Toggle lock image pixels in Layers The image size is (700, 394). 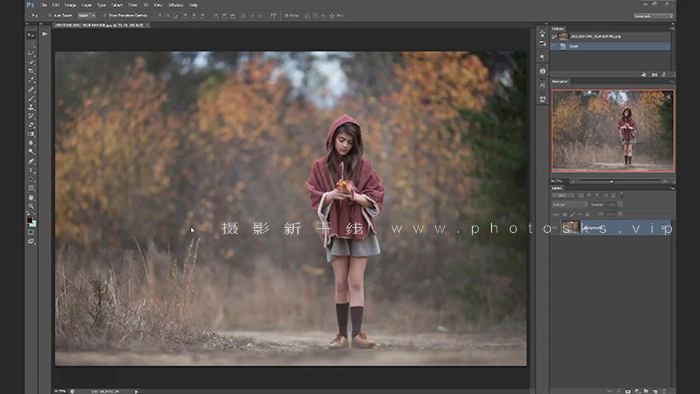click(572, 215)
